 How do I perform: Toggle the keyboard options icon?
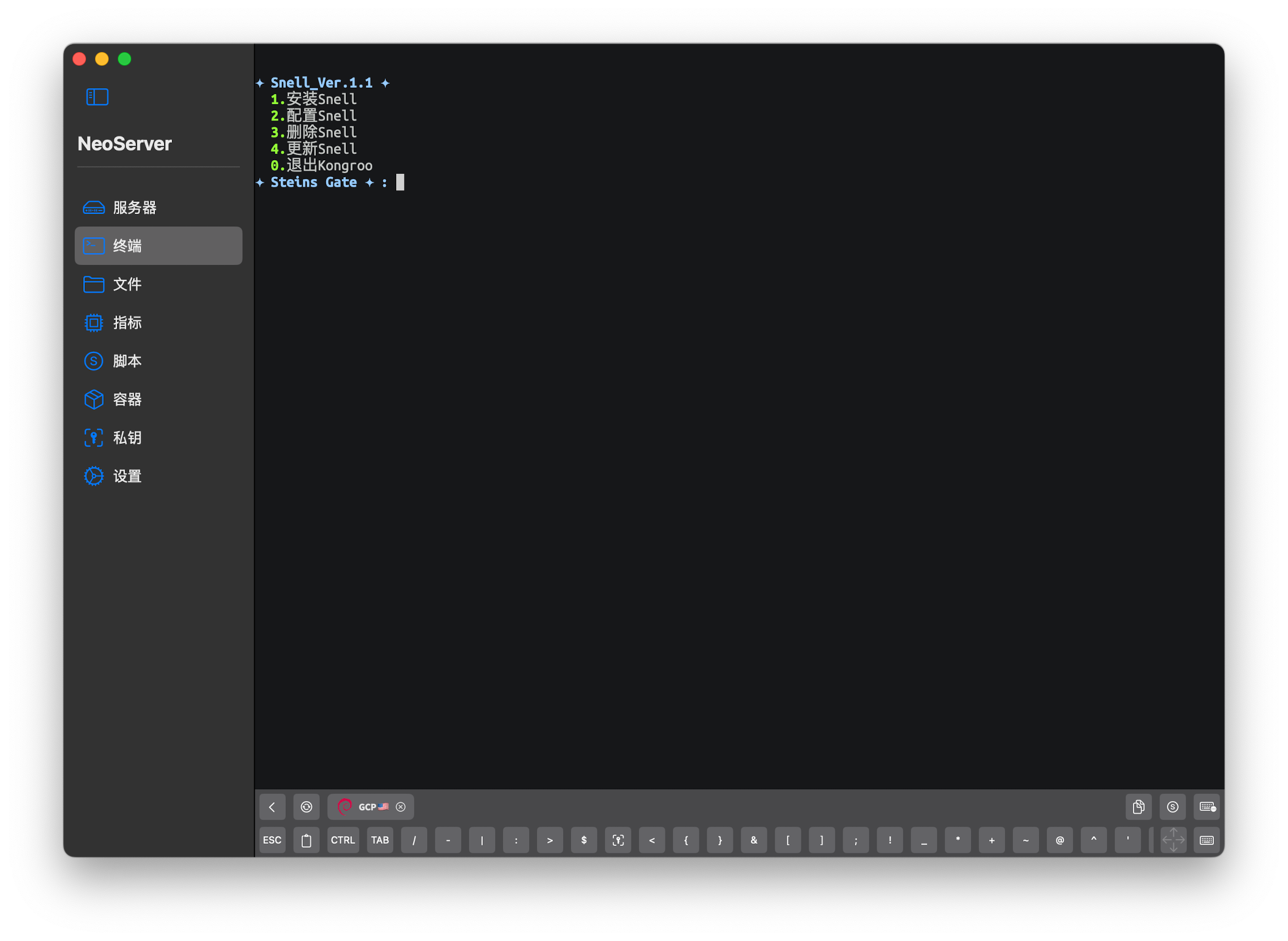1207,807
